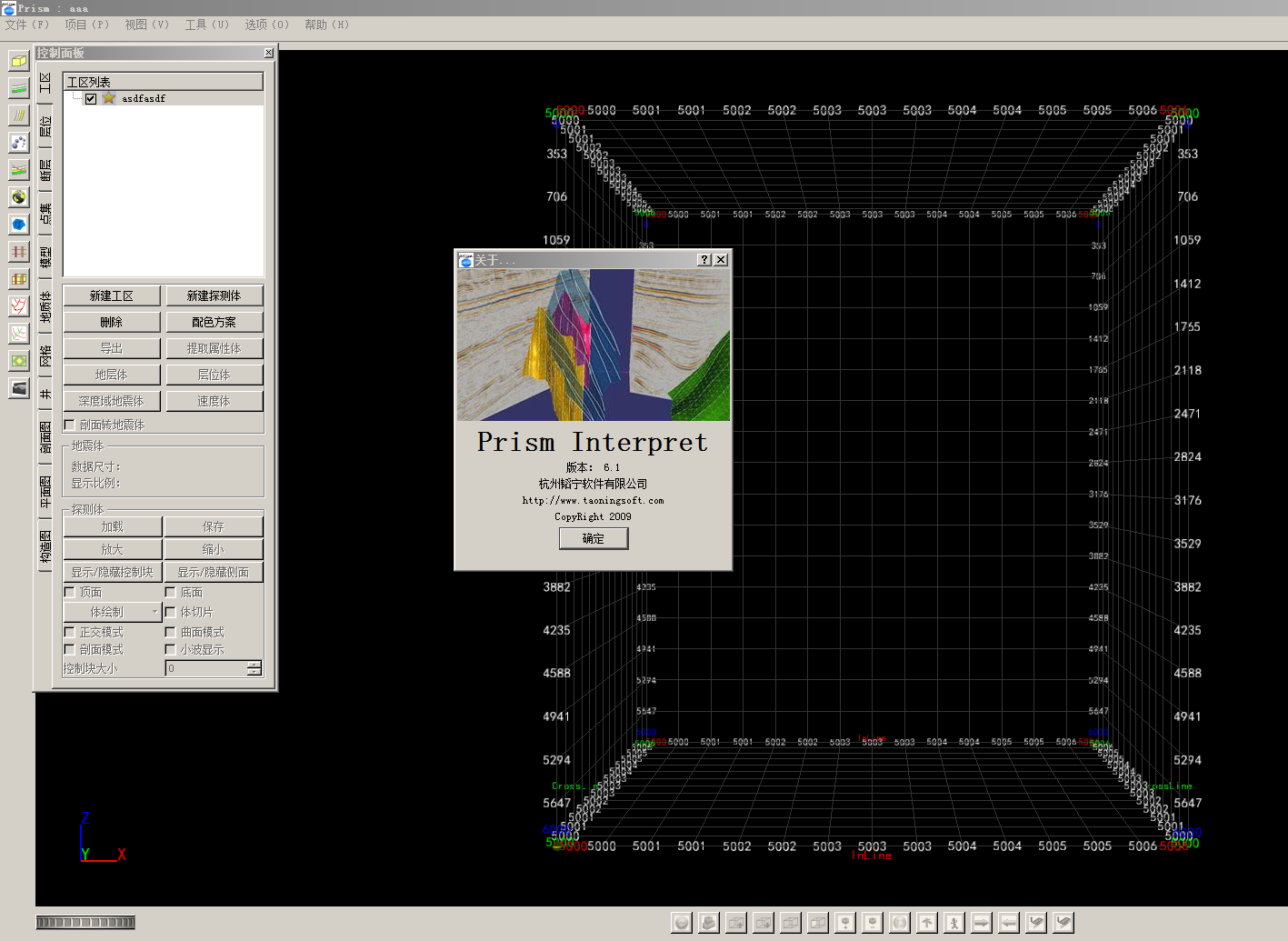Click the 新建探测体 button
This screenshot has width=1288, height=941.
pyautogui.click(x=215, y=295)
